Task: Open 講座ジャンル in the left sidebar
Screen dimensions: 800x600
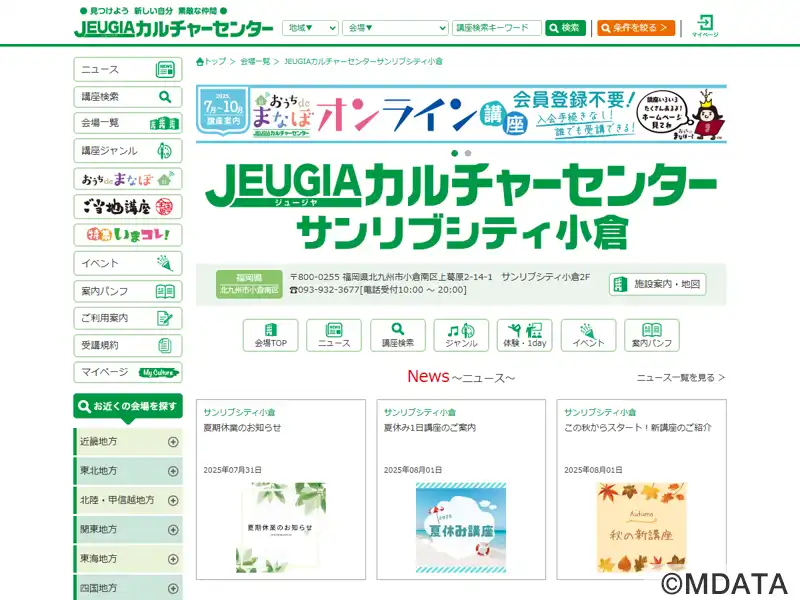Action: (x=128, y=151)
